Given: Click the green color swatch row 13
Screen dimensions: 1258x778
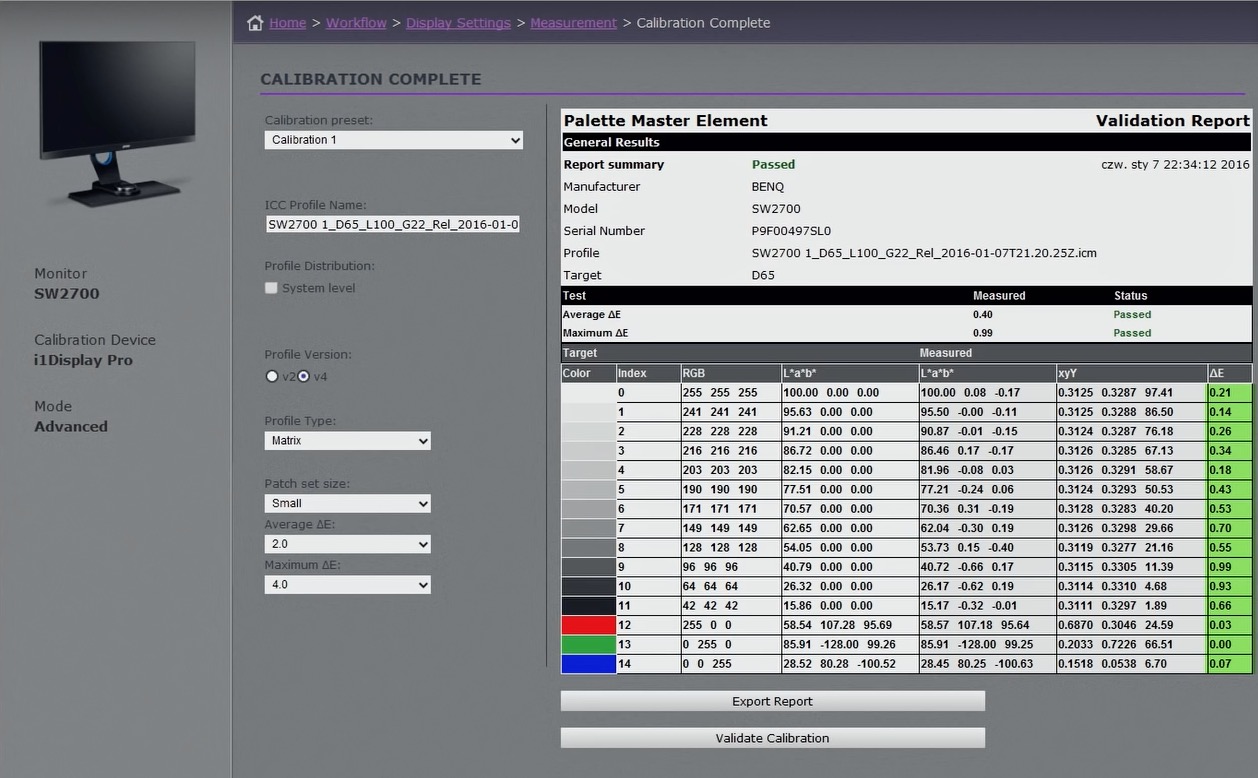Looking at the screenshot, I should [588, 645].
